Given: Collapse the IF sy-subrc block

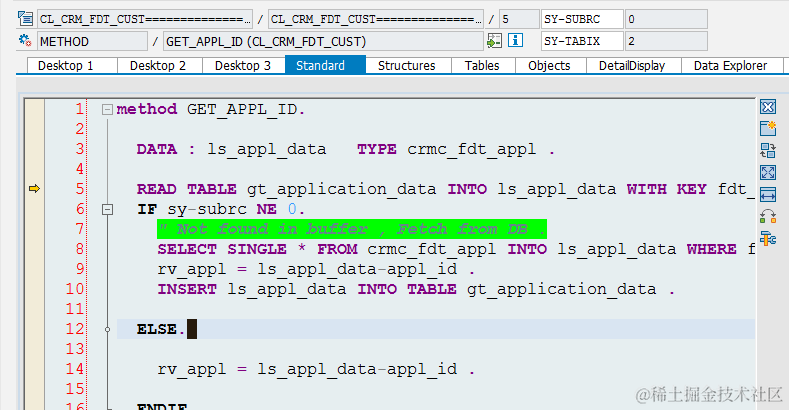Looking at the screenshot, I should pyautogui.click(x=107, y=209).
